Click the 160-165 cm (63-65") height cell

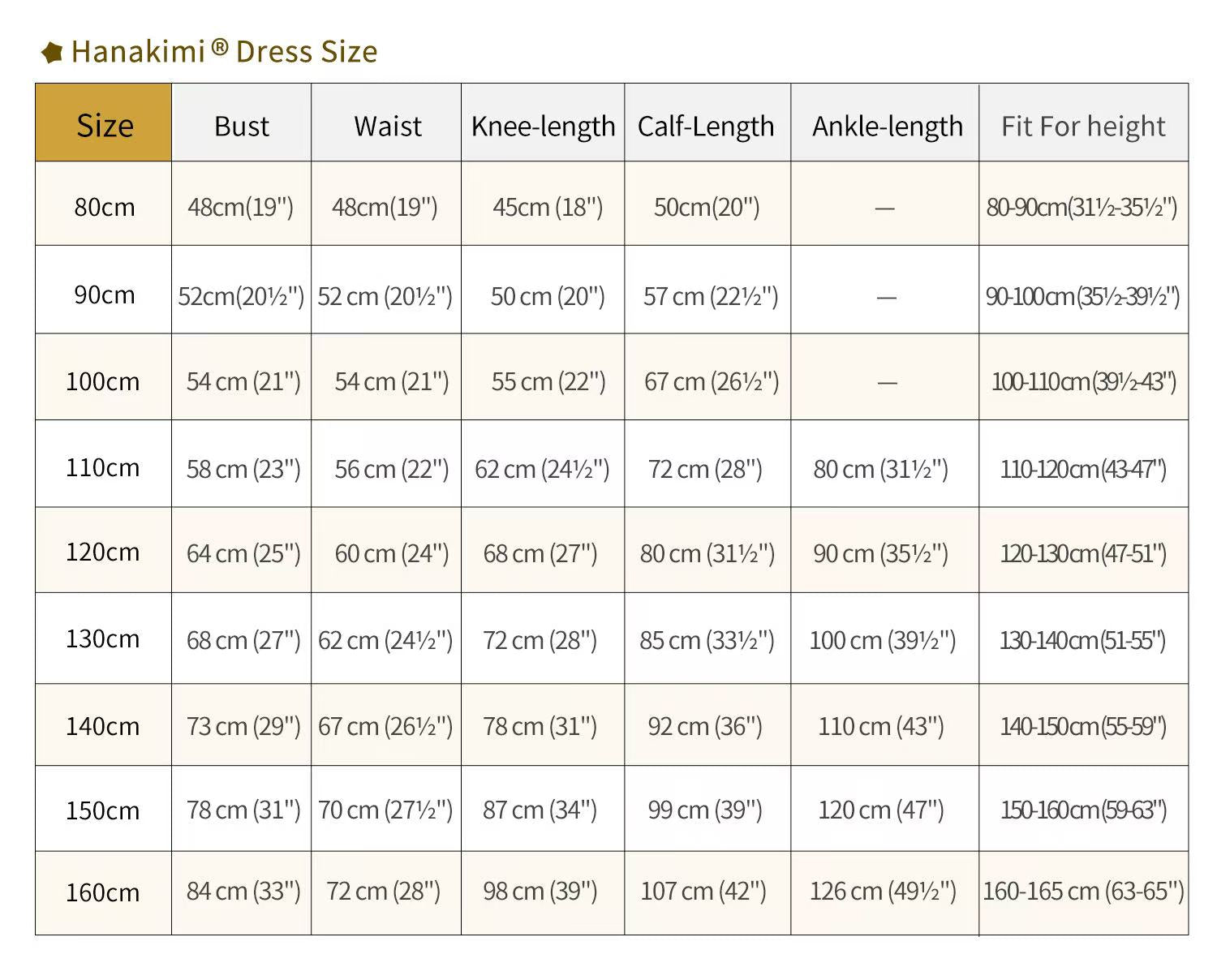(1083, 892)
